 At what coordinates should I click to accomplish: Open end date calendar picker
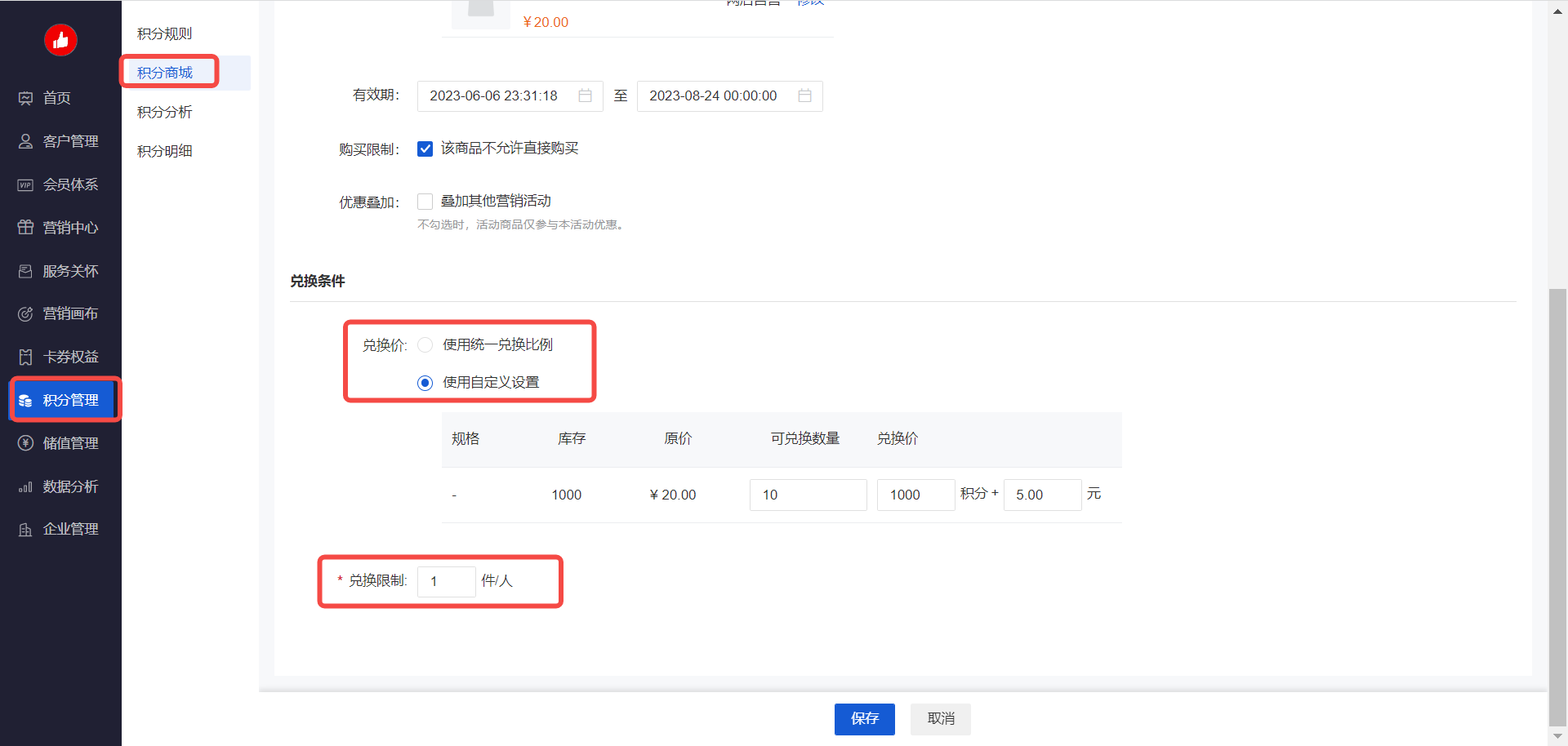pos(804,96)
